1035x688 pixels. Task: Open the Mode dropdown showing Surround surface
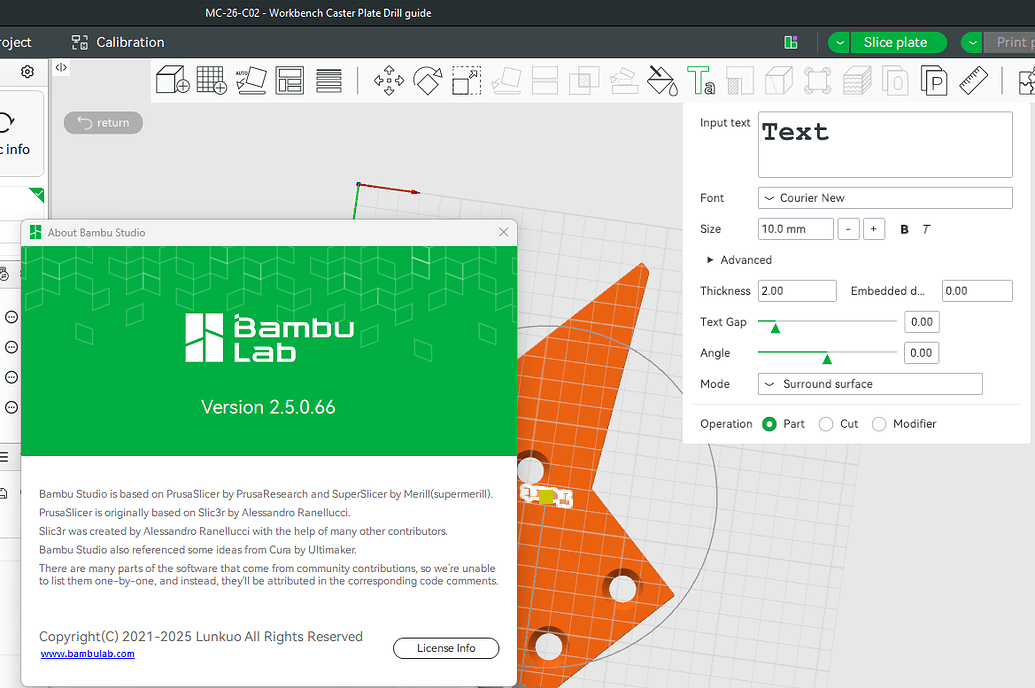pos(870,384)
